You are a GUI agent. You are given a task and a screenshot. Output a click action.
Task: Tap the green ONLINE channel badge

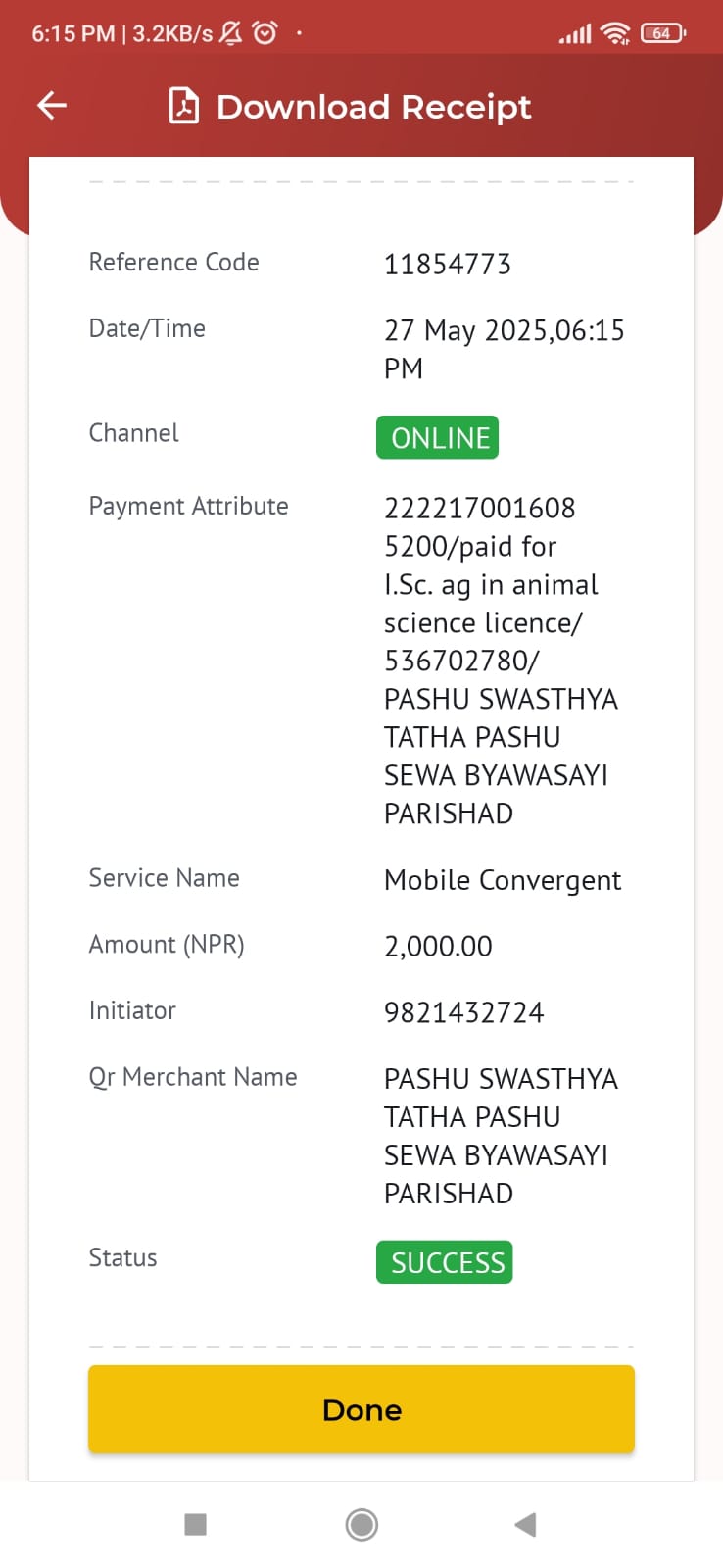coord(438,437)
